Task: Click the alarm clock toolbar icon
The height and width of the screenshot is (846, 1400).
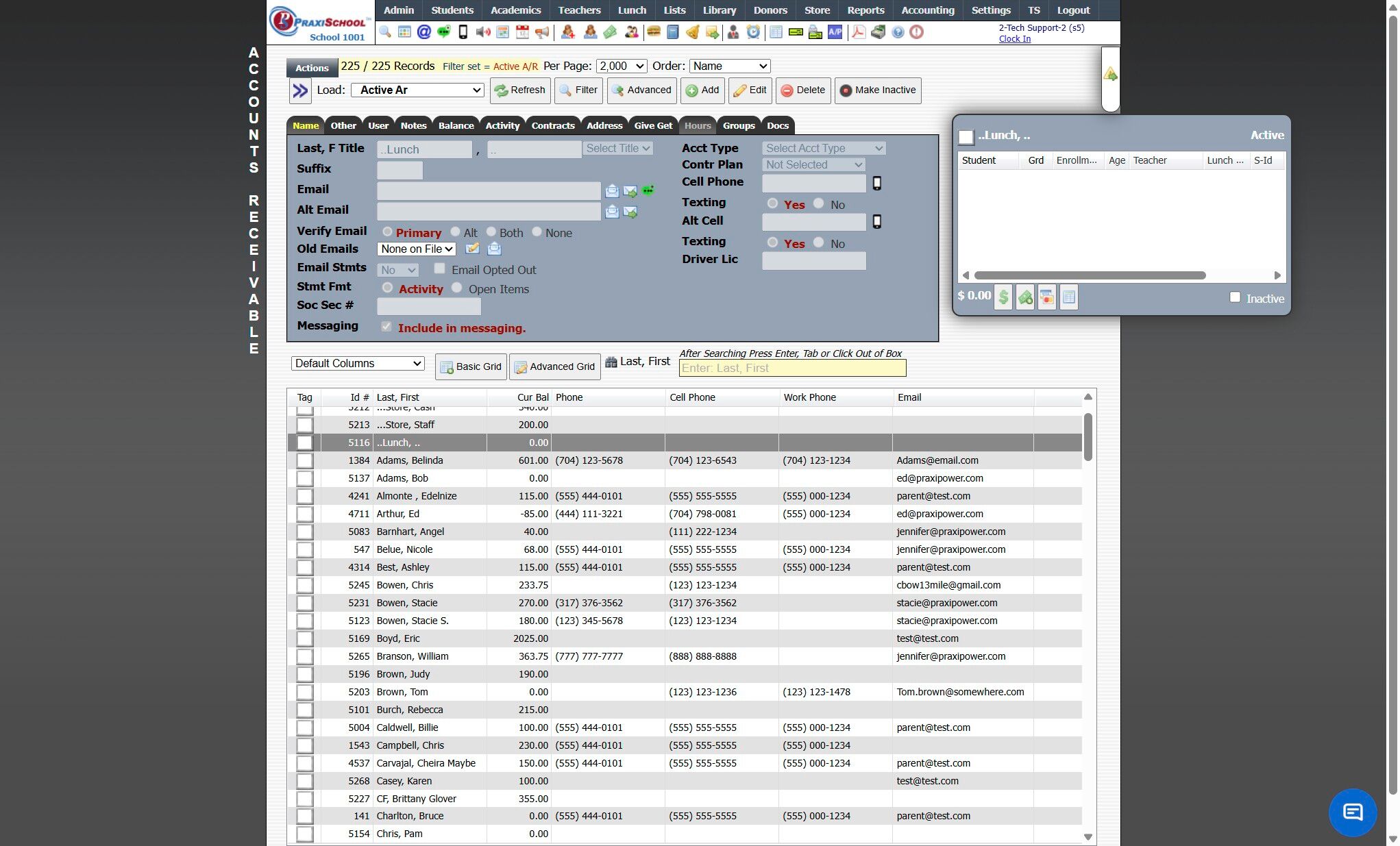Action: (x=753, y=32)
